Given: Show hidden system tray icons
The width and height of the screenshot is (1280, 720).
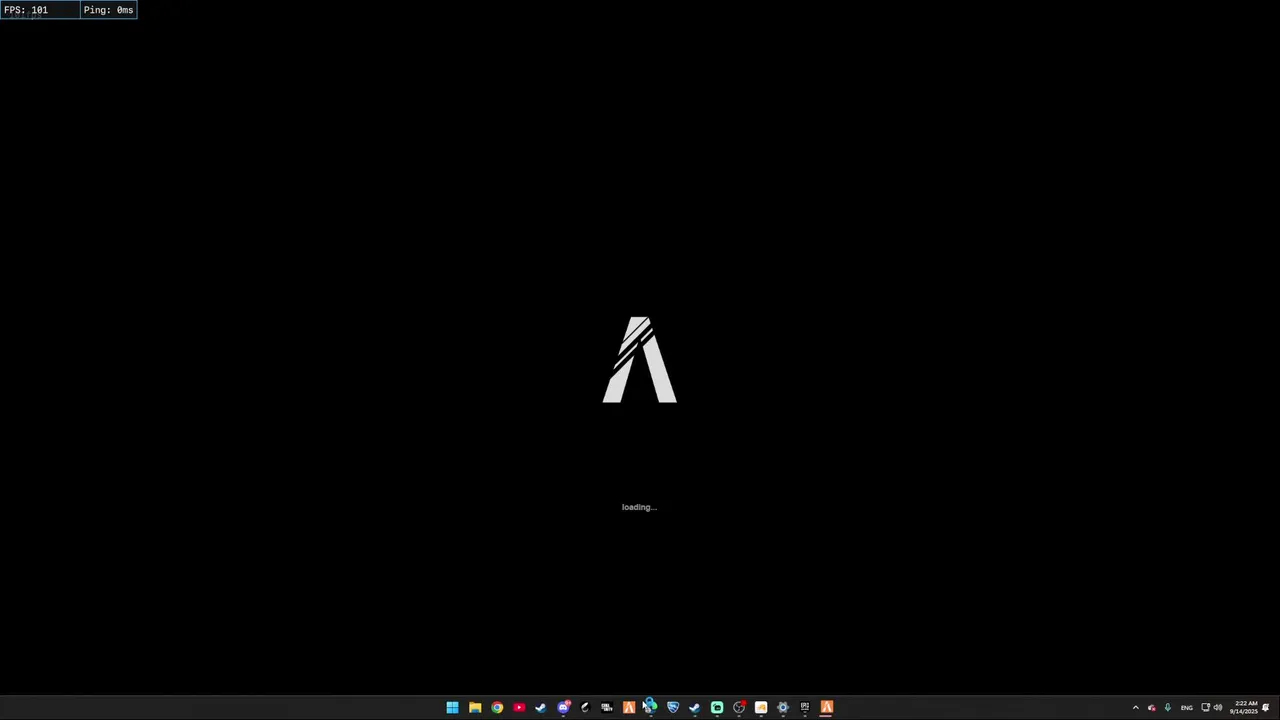Looking at the screenshot, I should (x=1135, y=708).
